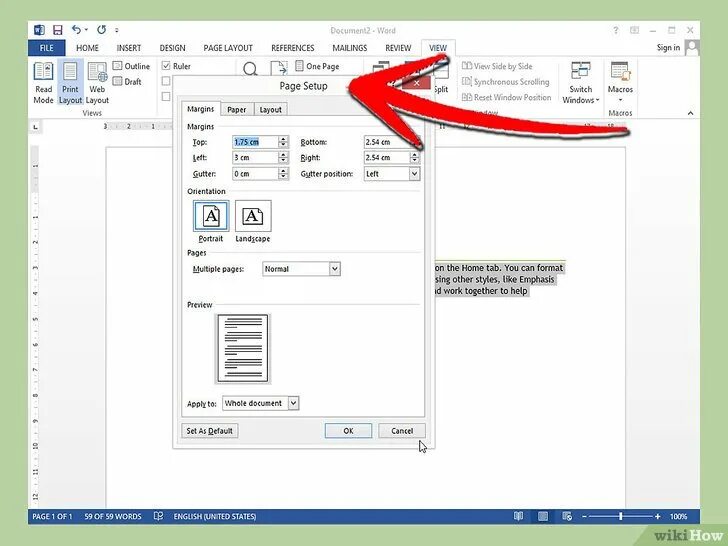This screenshot has width=728, height=546.
Task: Collapse the ribbon with the chevron
Action: pyautogui.click(x=690, y=113)
